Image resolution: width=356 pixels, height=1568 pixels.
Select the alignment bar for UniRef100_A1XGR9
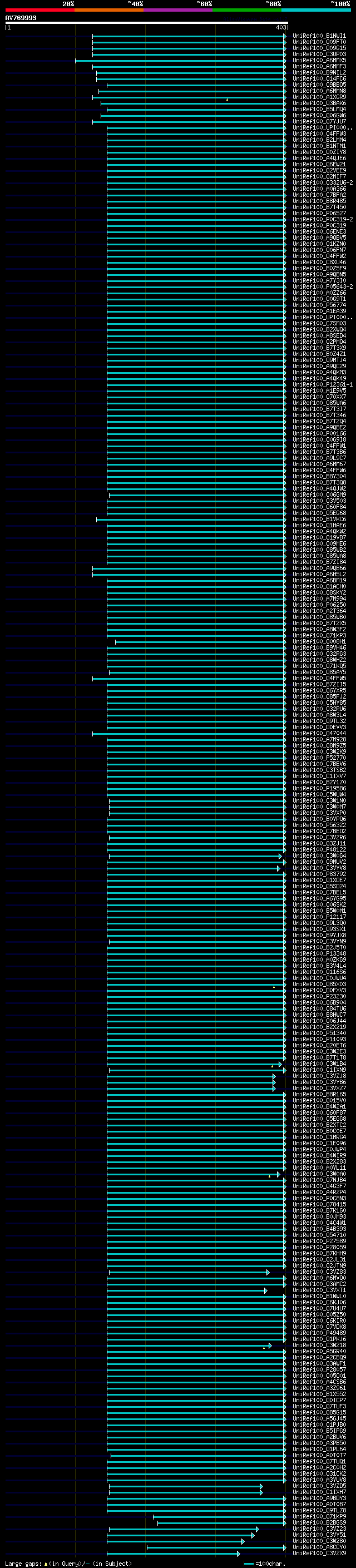(189, 97)
